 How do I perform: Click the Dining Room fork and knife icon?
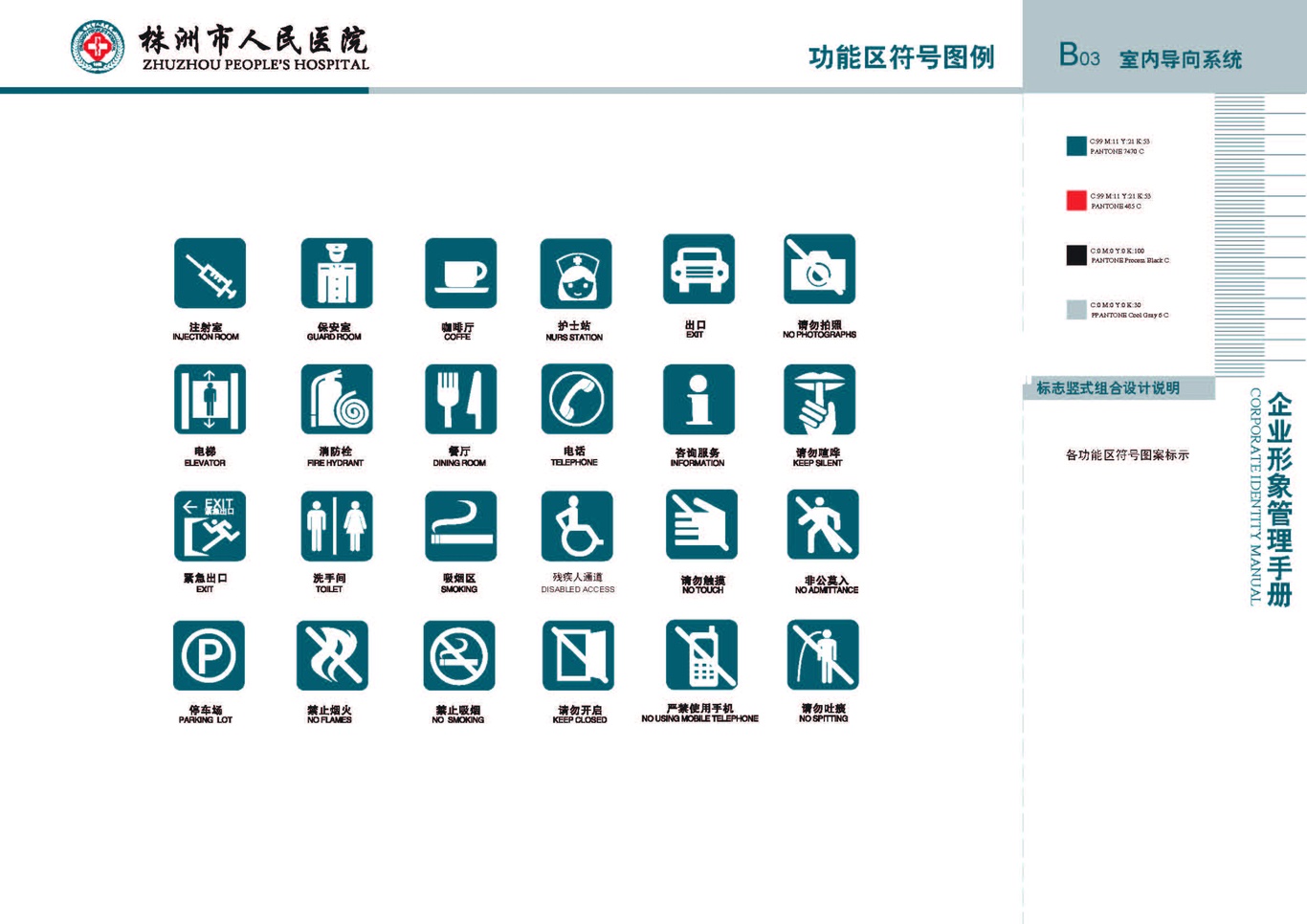point(460,399)
